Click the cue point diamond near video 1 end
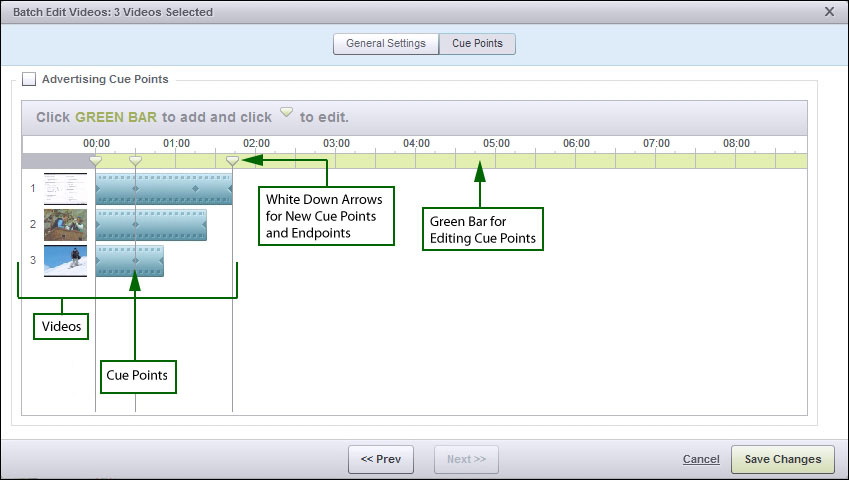The width and height of the screenshot is (849, 480). click(x=195, y=189)
